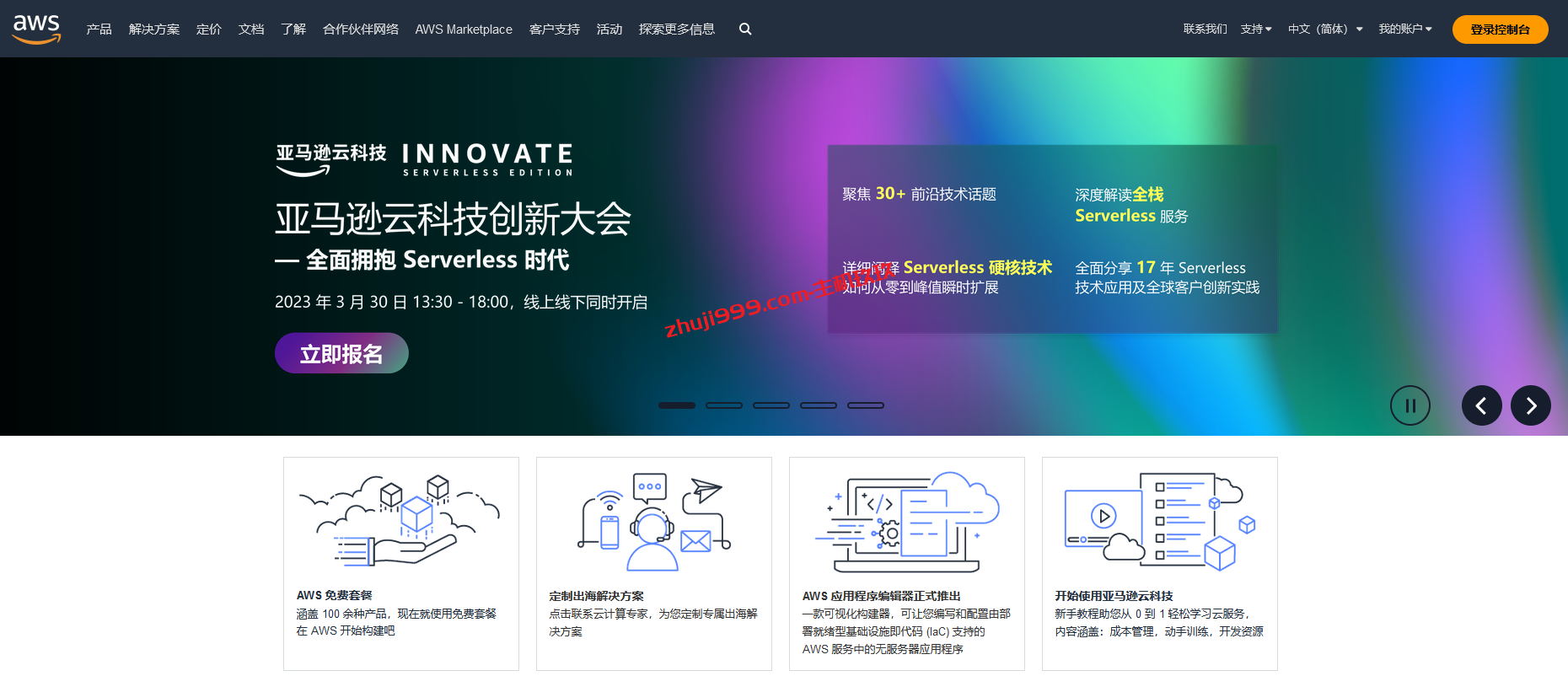Open the 定价 menu item
This screenshot has width=1568, height=676.
208,29
